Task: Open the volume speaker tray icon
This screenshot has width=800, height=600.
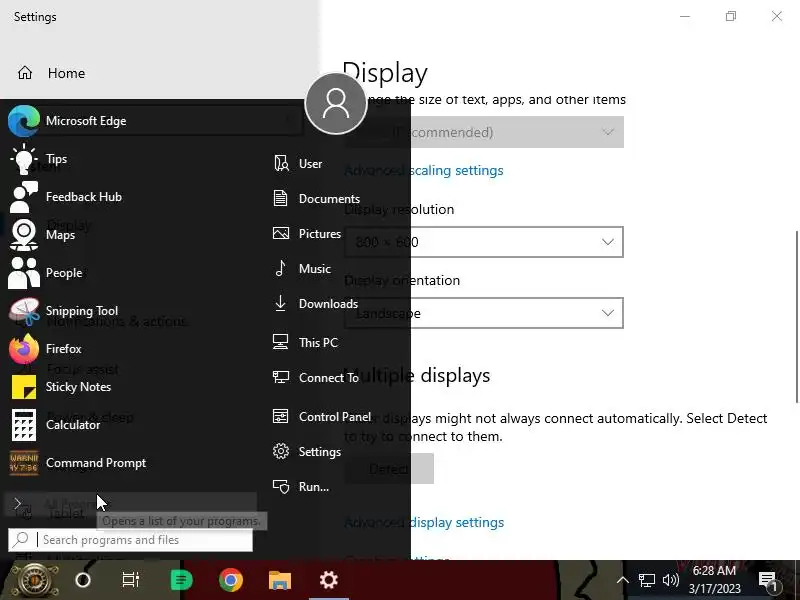Action: pos(670,580)
